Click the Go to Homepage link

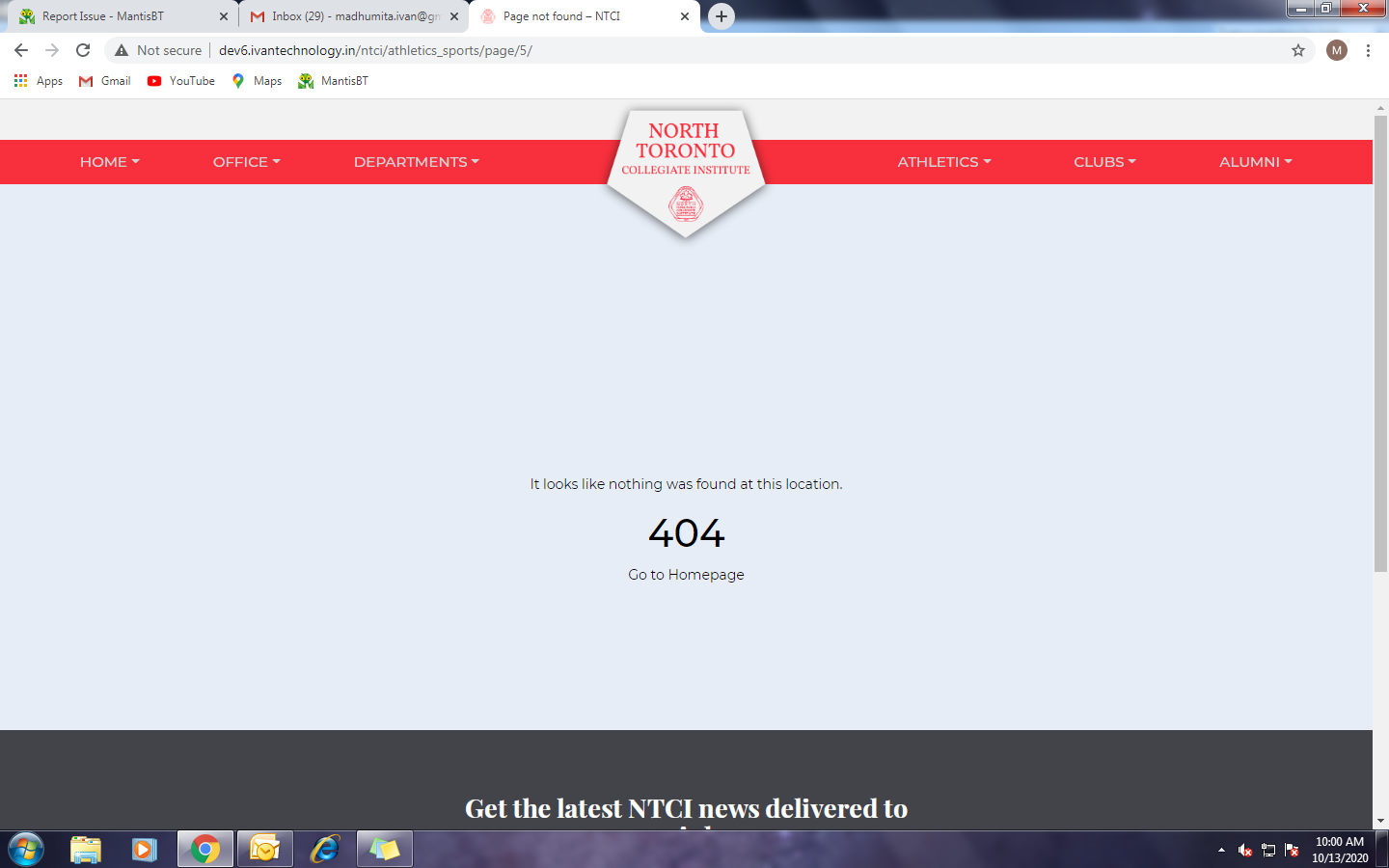pos(686,575)
